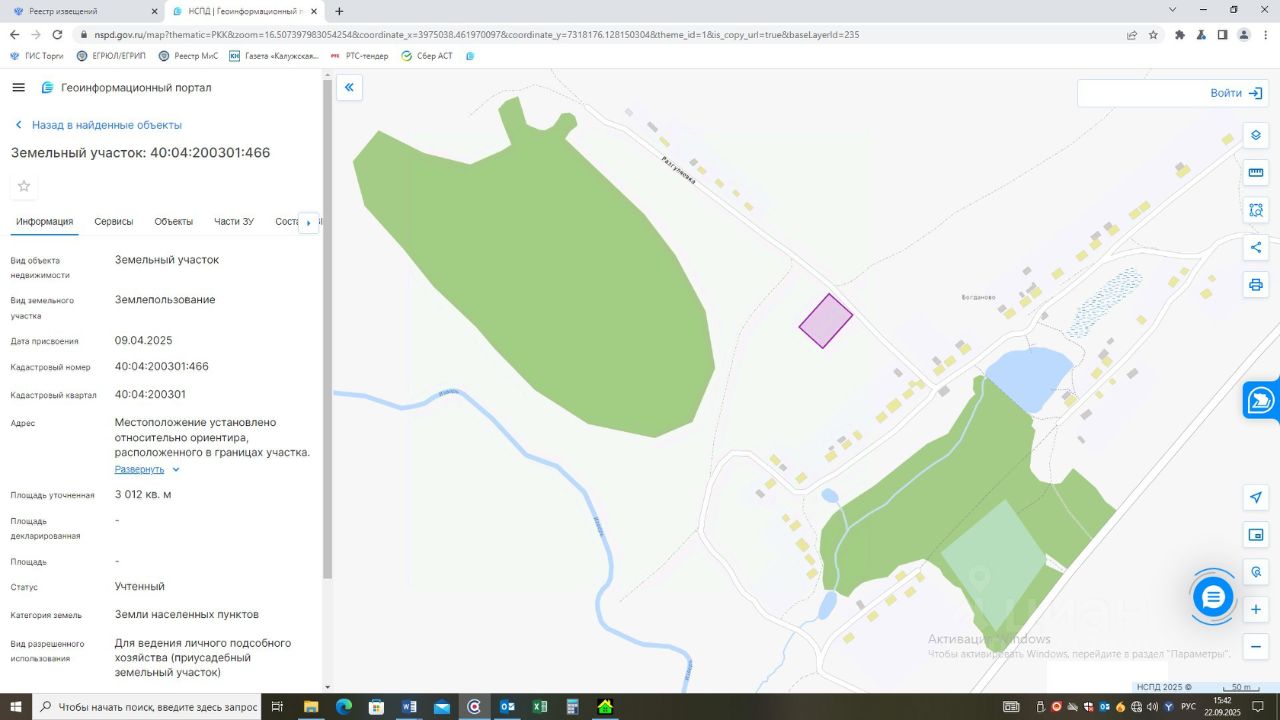Click Земли населенных пунктов category value
Viewport: 1280px width, 720px height.
(187, 614)
